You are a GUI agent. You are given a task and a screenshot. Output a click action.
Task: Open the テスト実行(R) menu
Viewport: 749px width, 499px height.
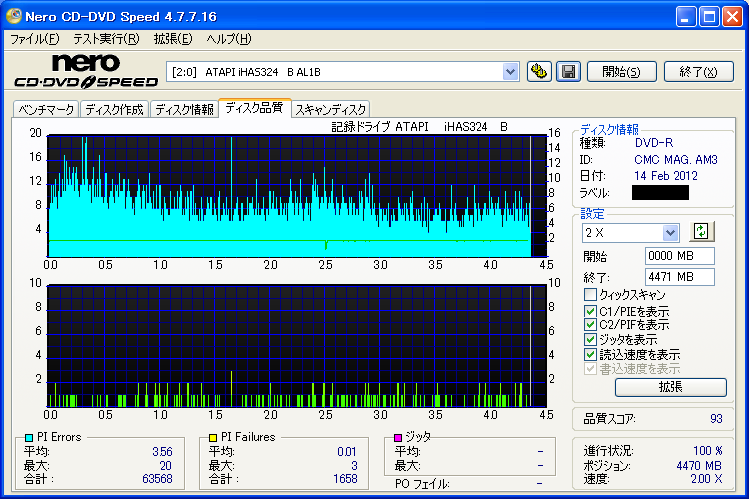pos(106,39)
